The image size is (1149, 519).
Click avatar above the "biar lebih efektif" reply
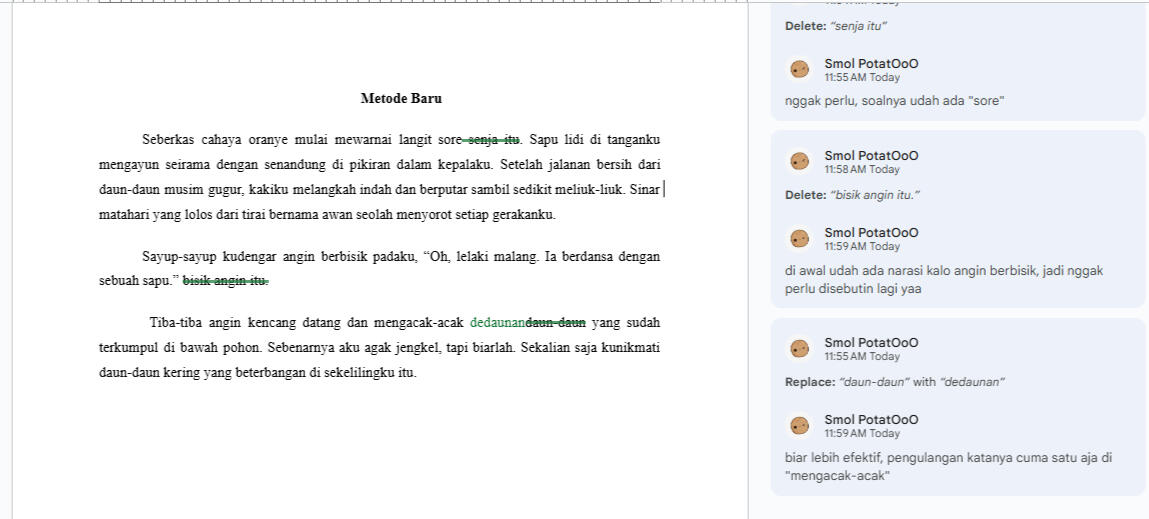click(x=799, y=425)
